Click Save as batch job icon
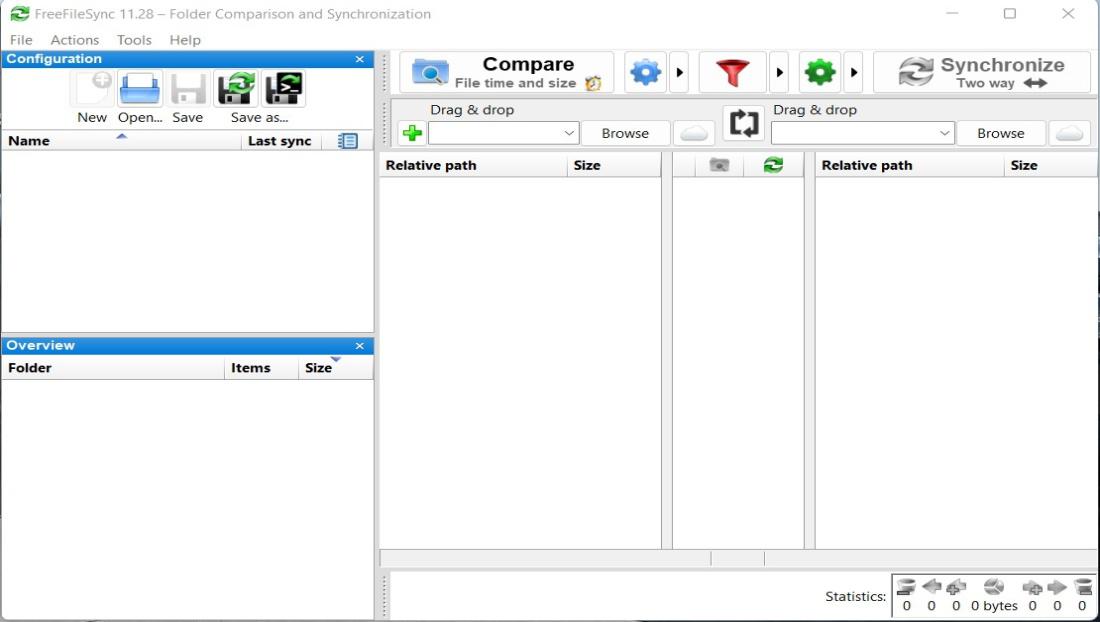The image size is (1100, 622). pos(283,88)
